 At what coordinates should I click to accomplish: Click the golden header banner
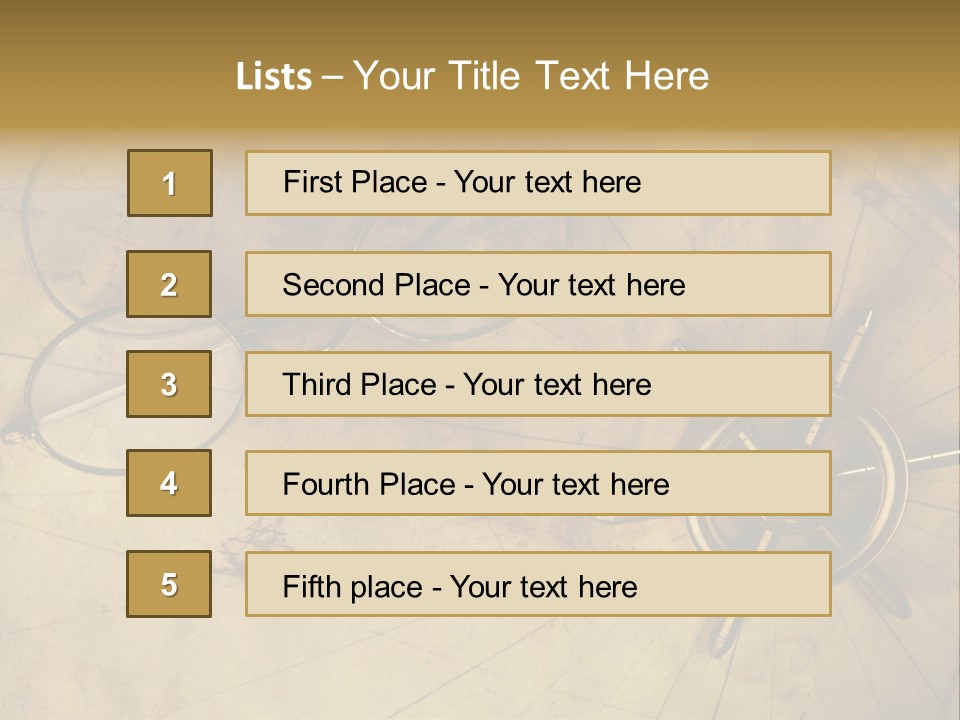[480, 67]
